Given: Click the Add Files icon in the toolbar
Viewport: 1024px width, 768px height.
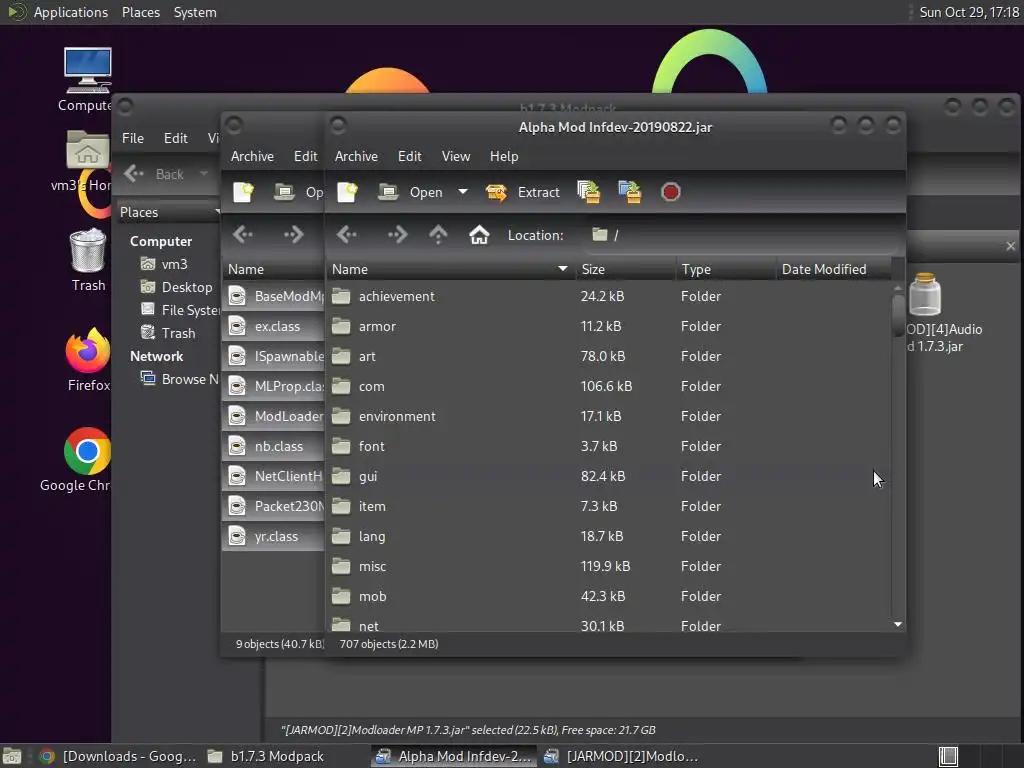Looking at the screenshot, I should click(589, 192).
